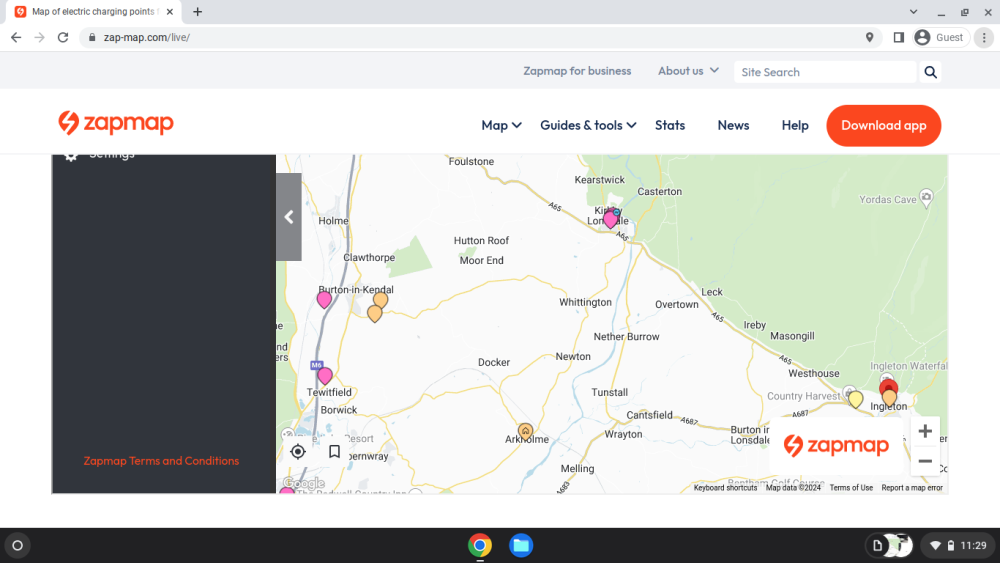The image size is (1000, 563).
Task: Click the bookmark icon on map
Action: (334, 451)
